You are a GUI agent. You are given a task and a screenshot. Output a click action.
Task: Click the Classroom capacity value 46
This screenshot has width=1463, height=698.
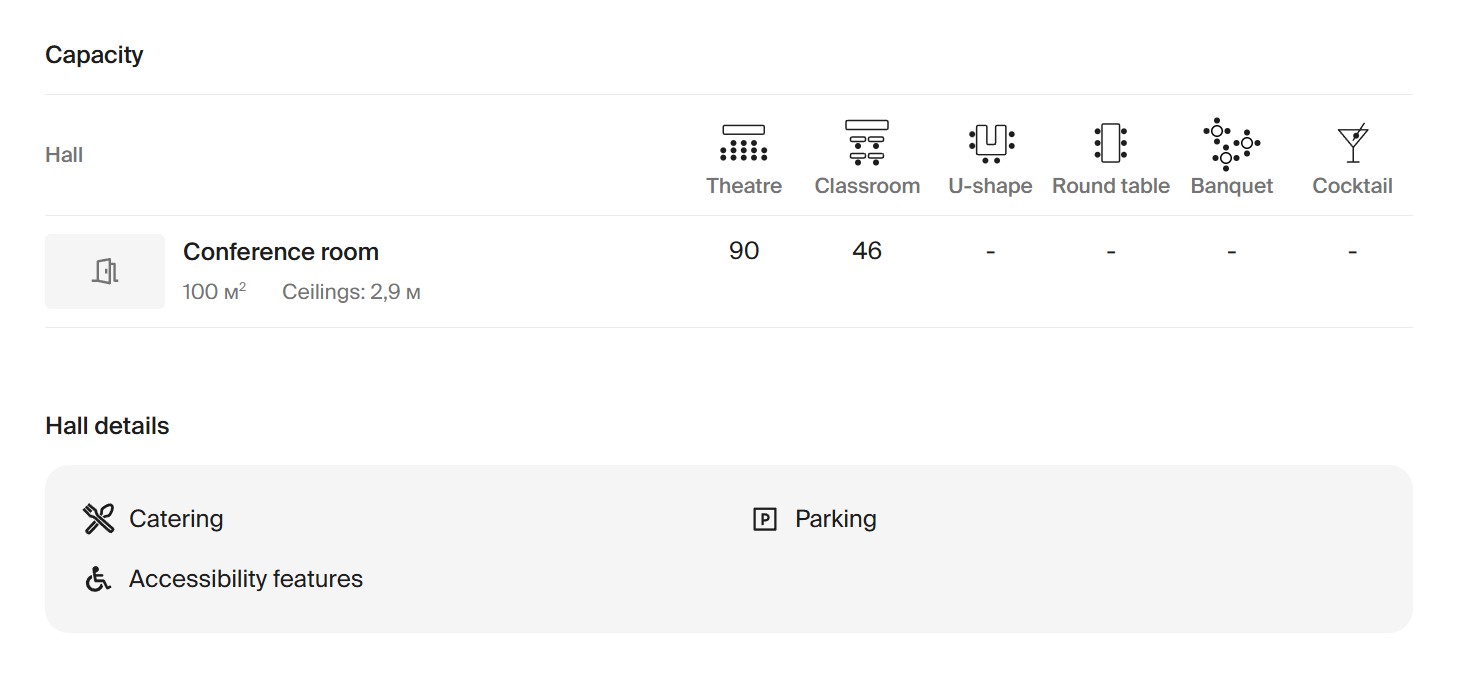coord(866,251)
